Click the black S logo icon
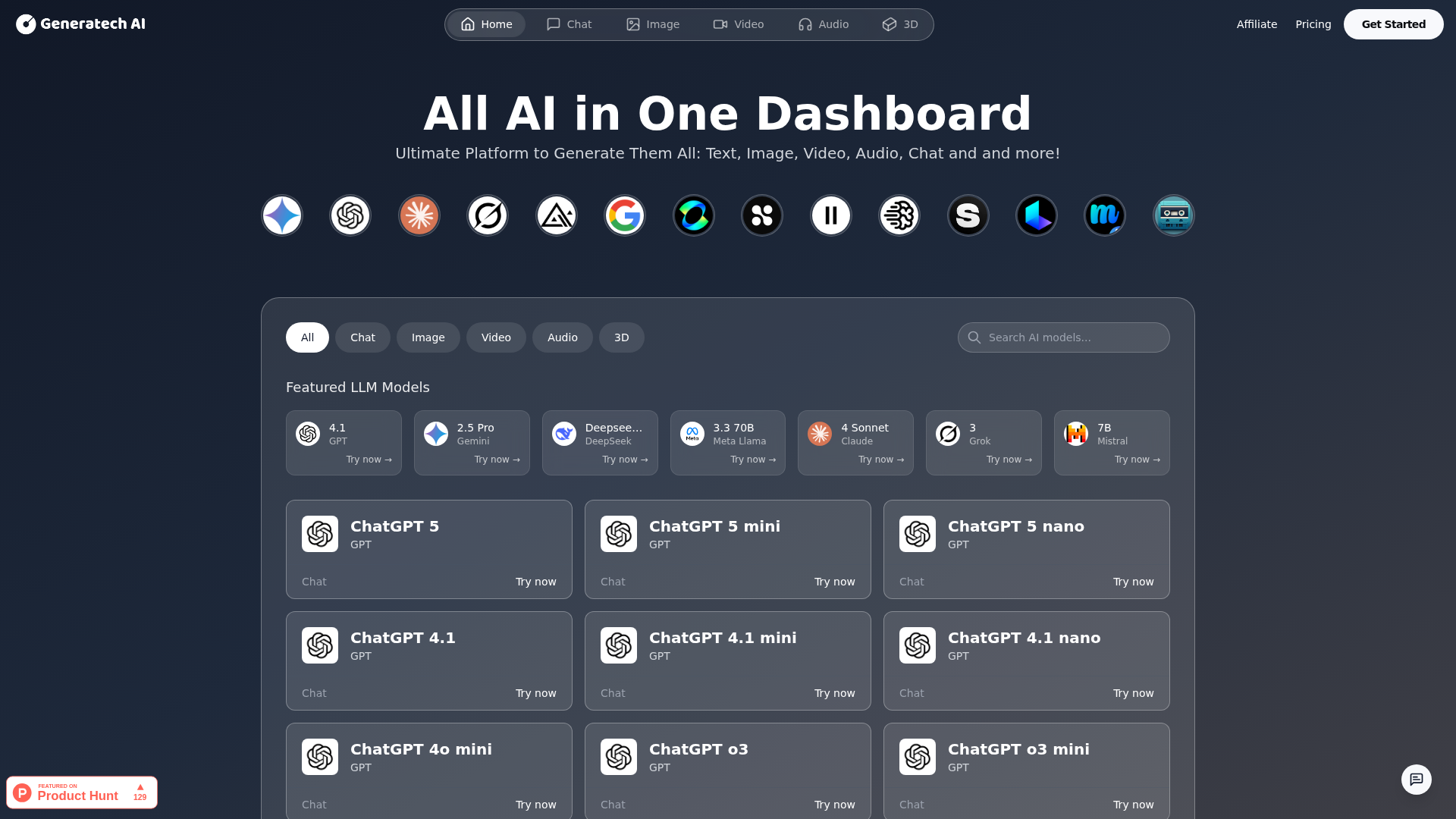 pos(968,215)
